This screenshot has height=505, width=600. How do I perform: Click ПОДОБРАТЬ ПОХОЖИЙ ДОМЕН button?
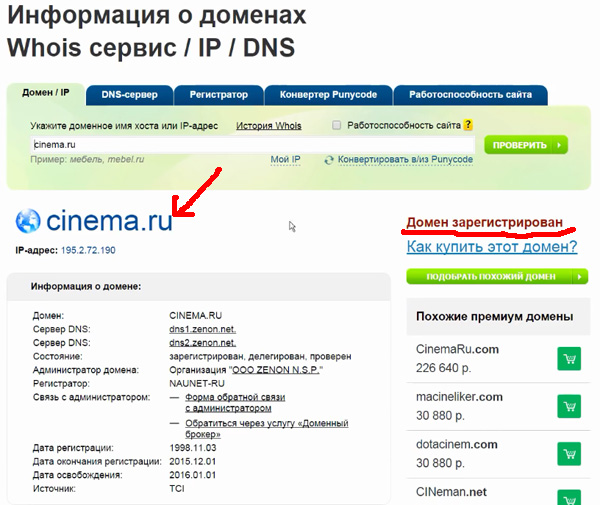click(497, 277)
